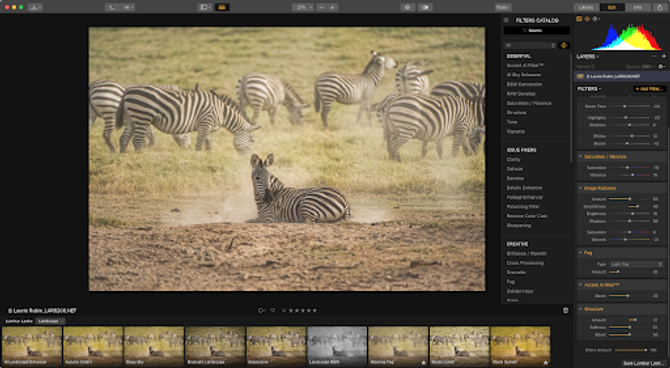Apply the Dramatic Landscape look thumbnail

point(215,346)
